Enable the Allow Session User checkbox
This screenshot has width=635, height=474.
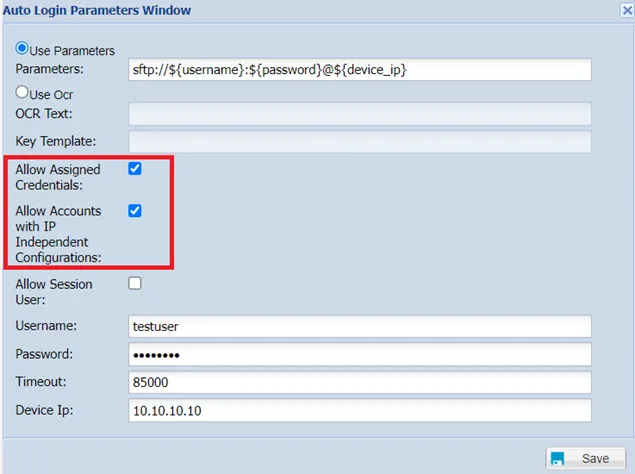pyautogui.click(x=135, y=283)
